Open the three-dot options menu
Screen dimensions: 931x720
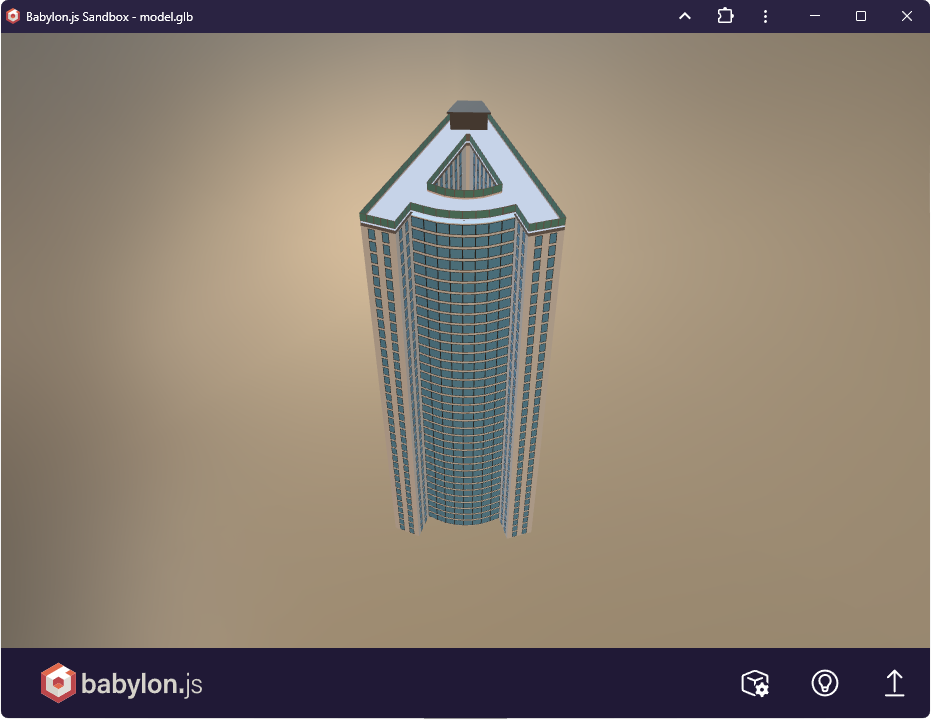[765, 16]
